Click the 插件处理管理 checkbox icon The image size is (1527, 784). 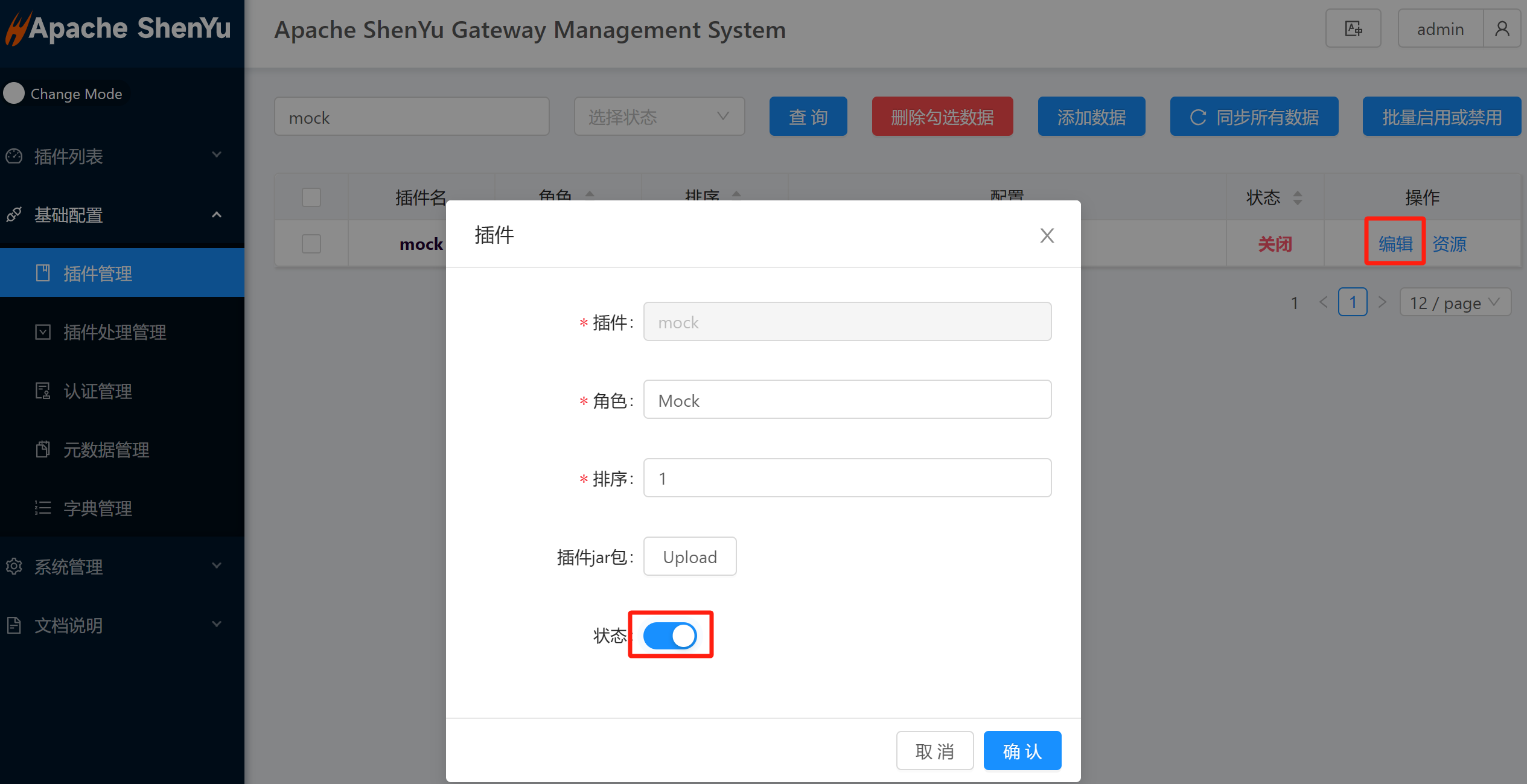pyautogui.click(x=43, y=331)
